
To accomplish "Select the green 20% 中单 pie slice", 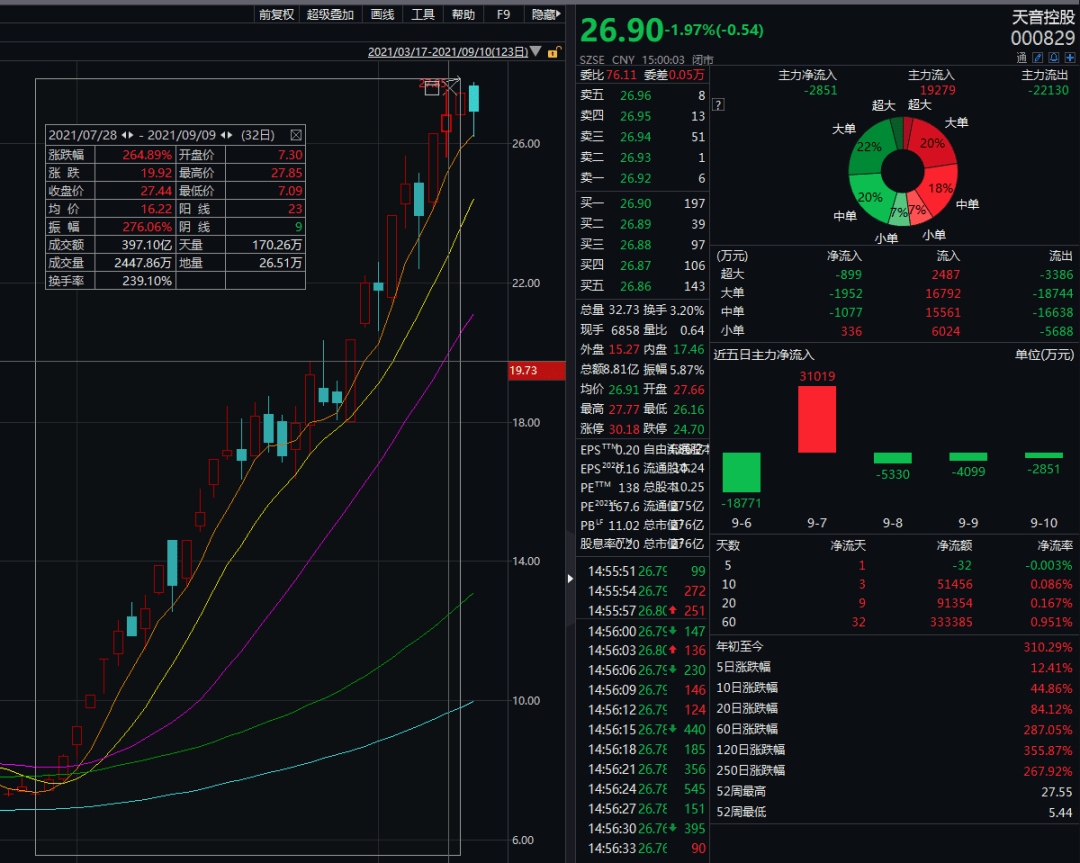I will pyautogui.click(x=869, y=197).
